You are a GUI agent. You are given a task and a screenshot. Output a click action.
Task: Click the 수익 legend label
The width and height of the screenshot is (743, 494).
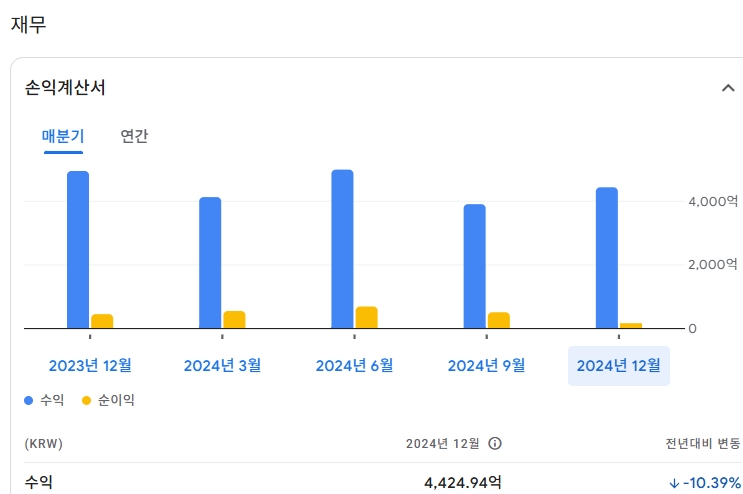52,400
